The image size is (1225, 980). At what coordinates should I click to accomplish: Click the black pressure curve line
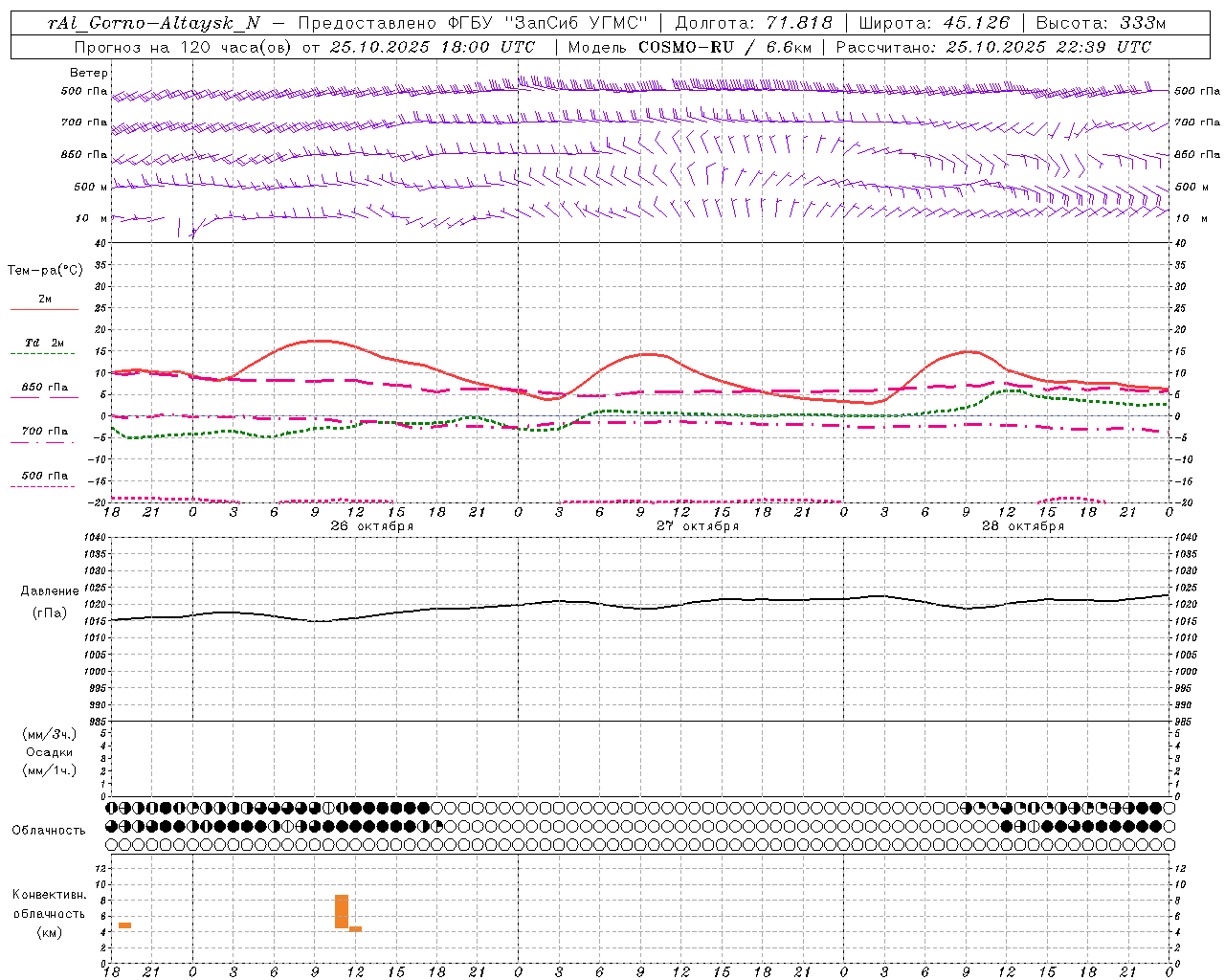[x=641, y=608]
